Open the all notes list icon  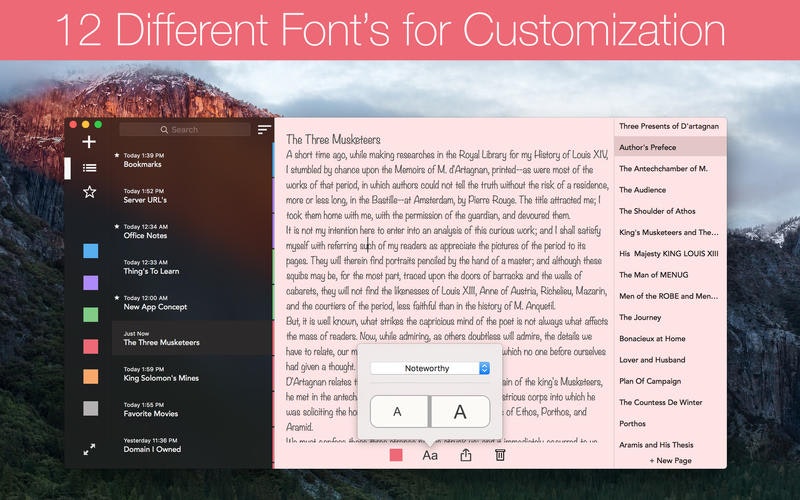[x=89, y=167]
